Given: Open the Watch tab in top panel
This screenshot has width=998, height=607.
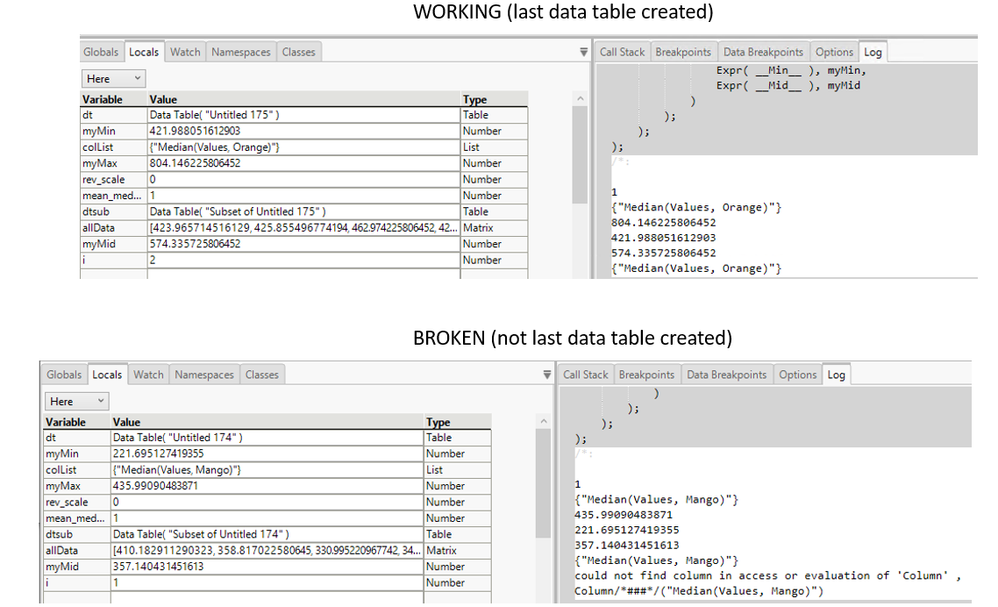Looking at the screenshot, I should [x=185, y=52].
